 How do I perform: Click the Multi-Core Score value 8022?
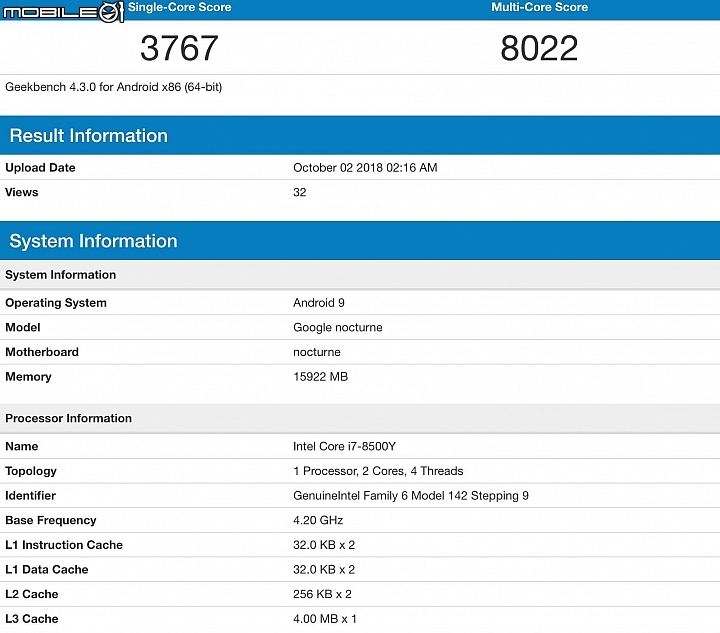coord(539,48)
